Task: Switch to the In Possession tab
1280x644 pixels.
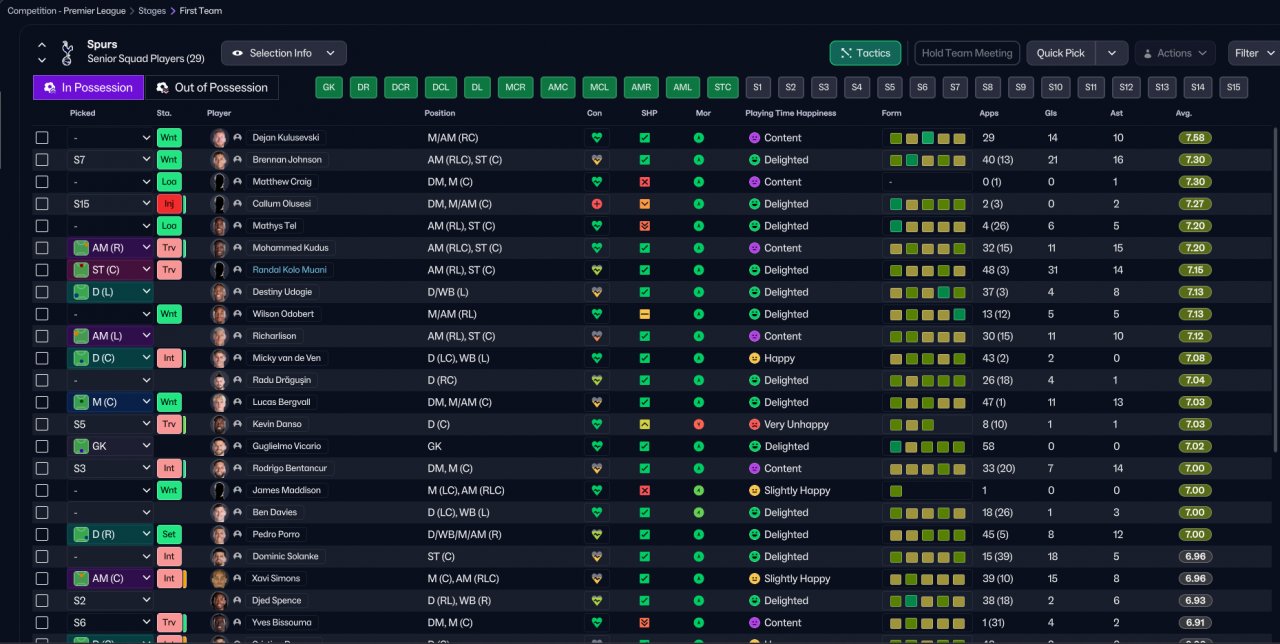Action: [88, 87]
